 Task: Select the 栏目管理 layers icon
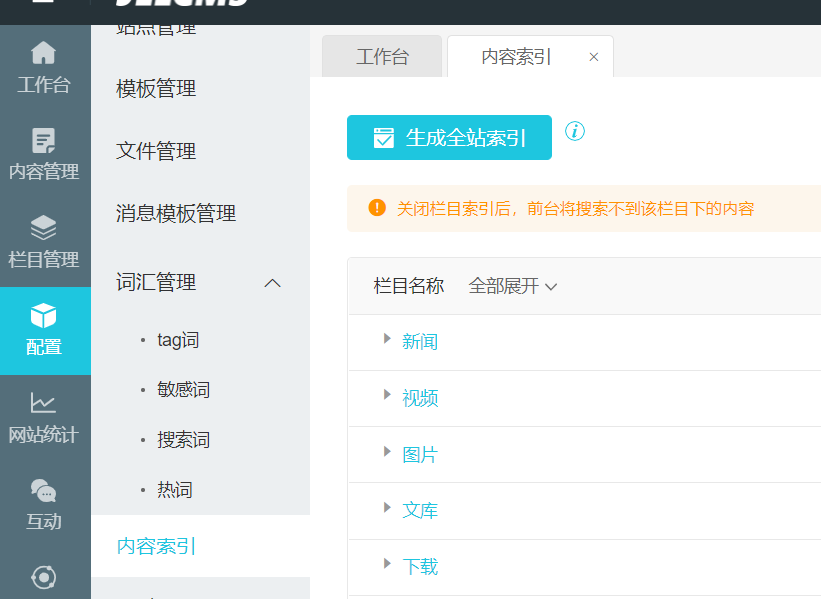click(x=44, y=228)
